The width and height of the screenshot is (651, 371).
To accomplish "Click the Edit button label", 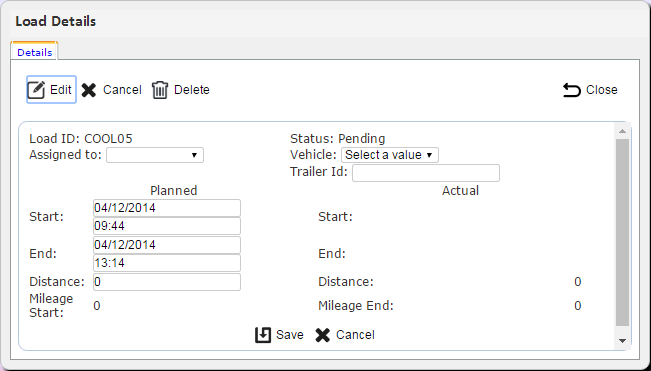I will [61, 90].
